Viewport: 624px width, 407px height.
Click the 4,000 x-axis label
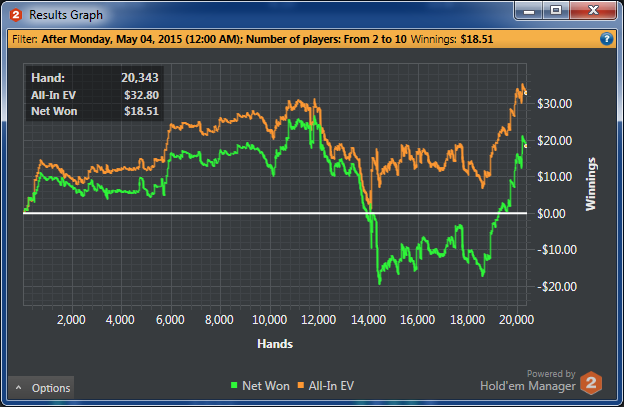120,320
